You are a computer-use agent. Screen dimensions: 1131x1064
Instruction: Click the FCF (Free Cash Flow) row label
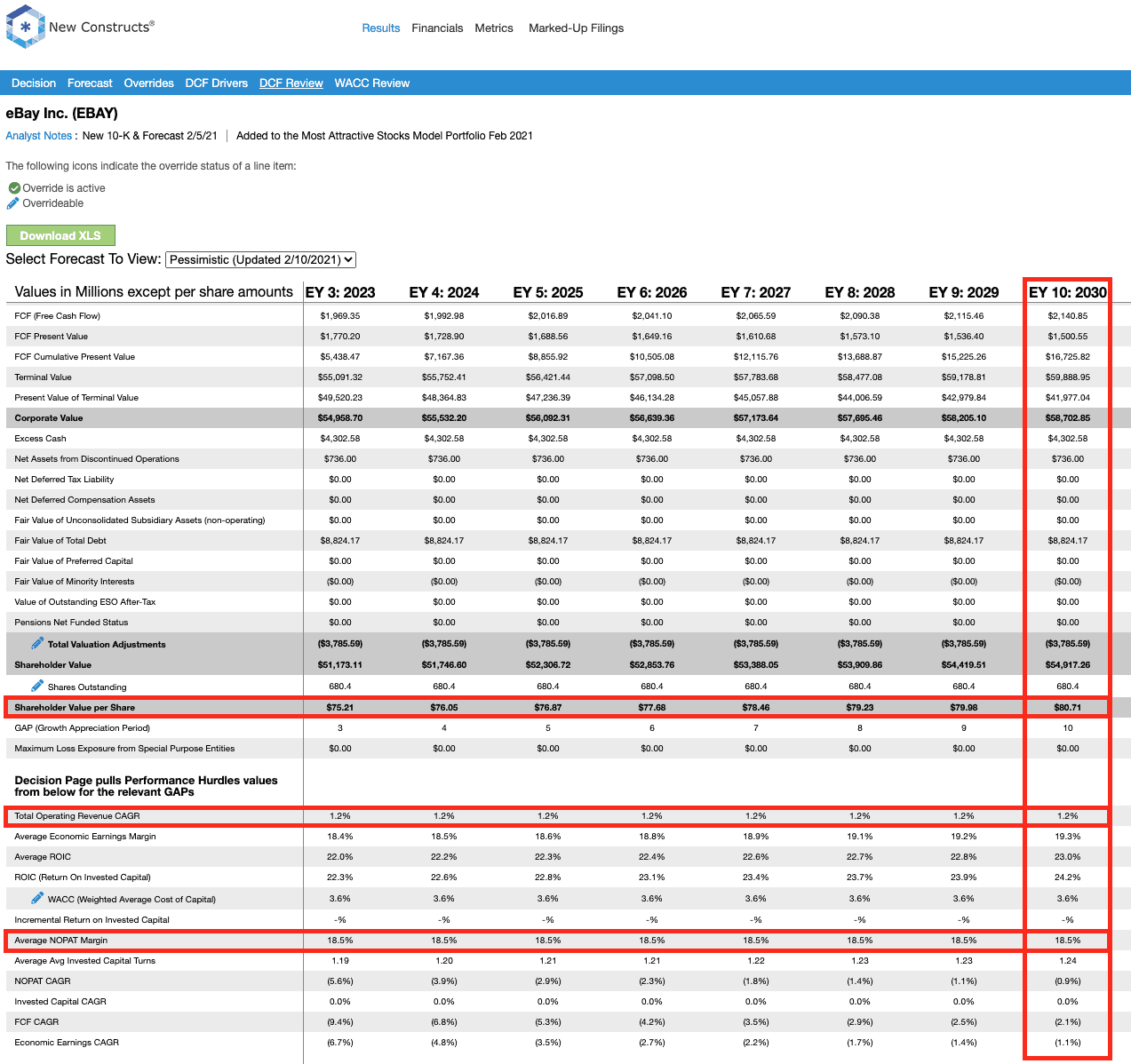pos(57,316)
